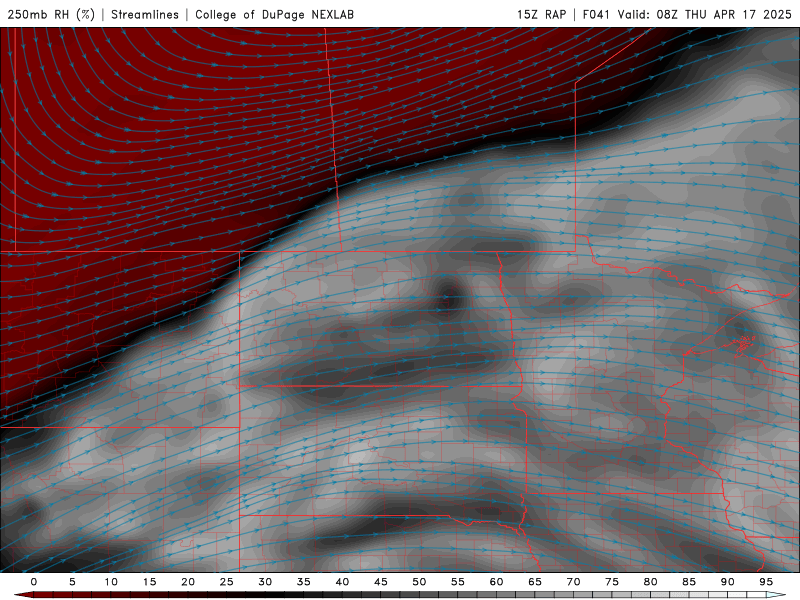Select the "50" colorbar label
This screenshot has height=600, width=800.
coord(419,582)
